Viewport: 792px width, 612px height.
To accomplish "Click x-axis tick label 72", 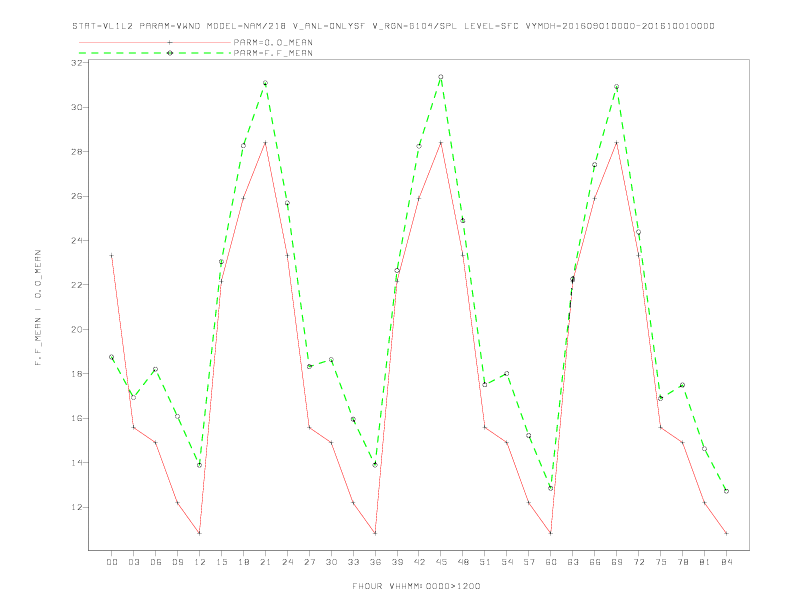I will pos(638,562).
